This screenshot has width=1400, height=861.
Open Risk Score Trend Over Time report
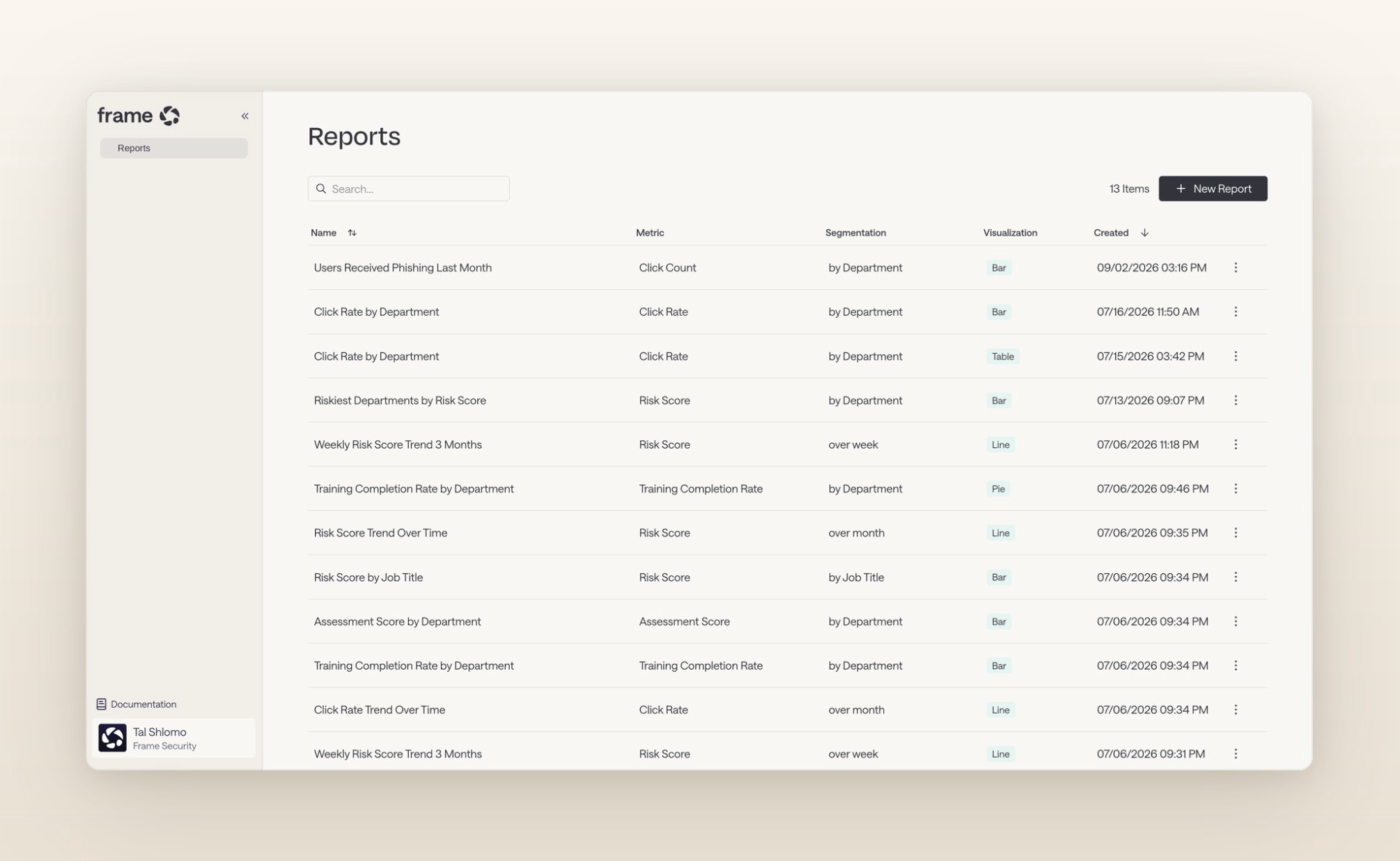(380, 533)
